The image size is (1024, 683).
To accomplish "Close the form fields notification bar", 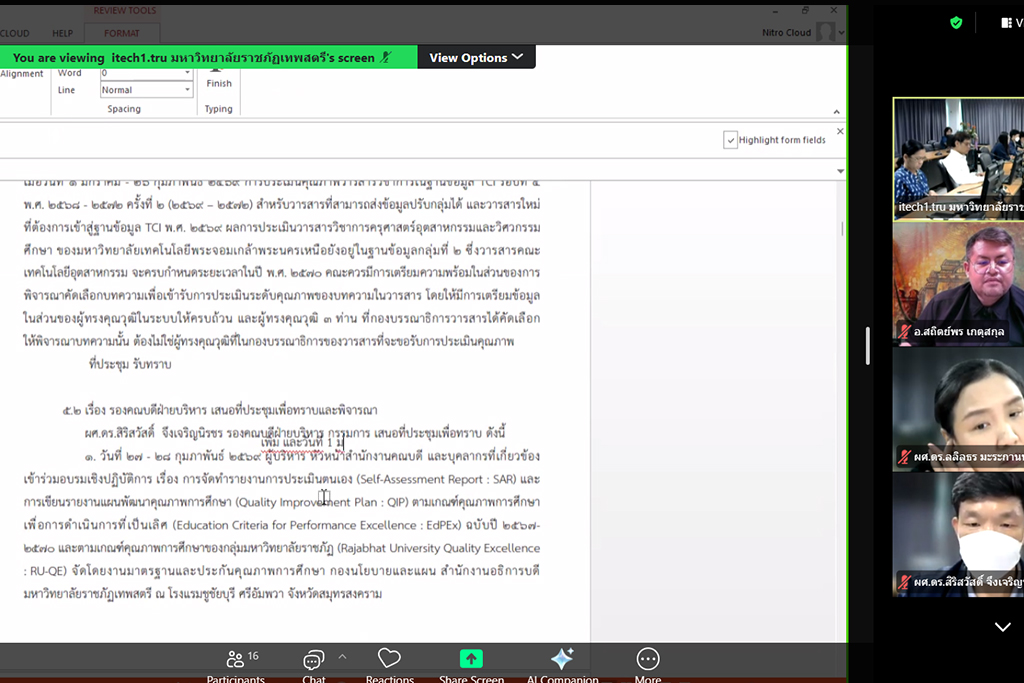I will (x=839, y=131).
